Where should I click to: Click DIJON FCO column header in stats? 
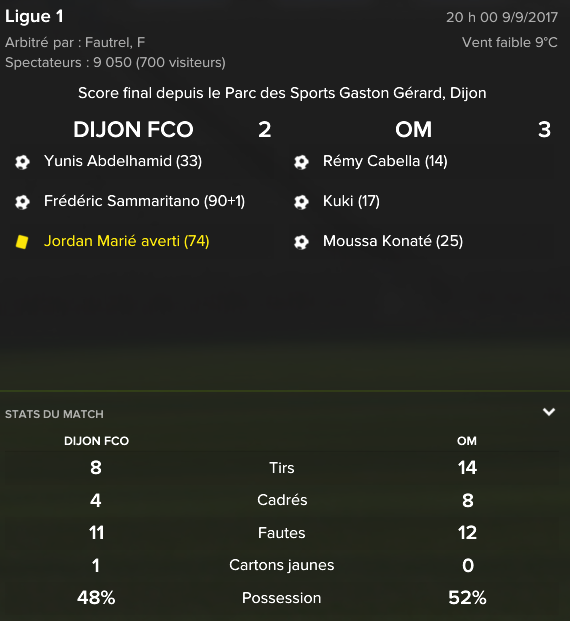click(x=96, y=441)
